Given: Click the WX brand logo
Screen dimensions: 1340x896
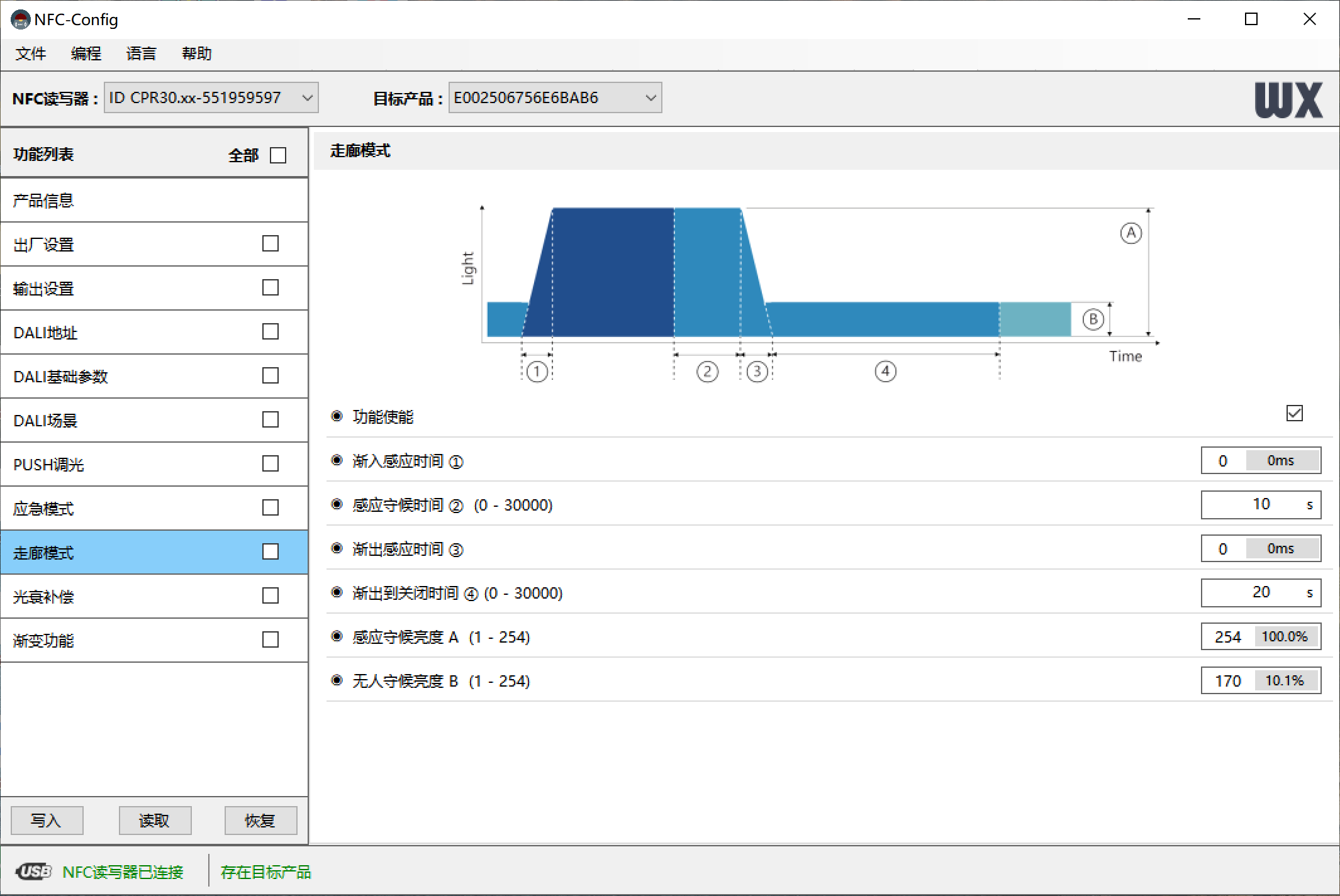Looking at the screenshot, I should 1288,99.
